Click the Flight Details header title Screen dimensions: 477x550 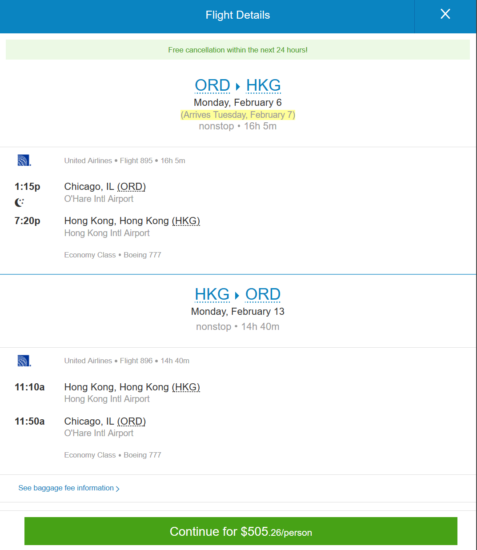238,15
